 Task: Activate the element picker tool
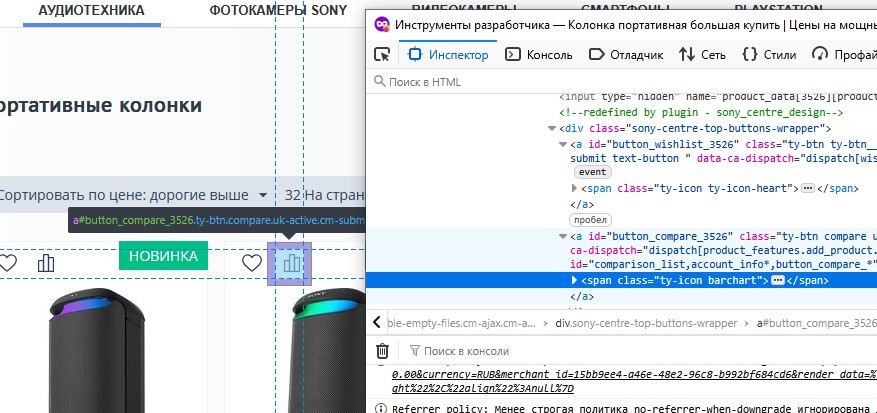click(382, 54)
